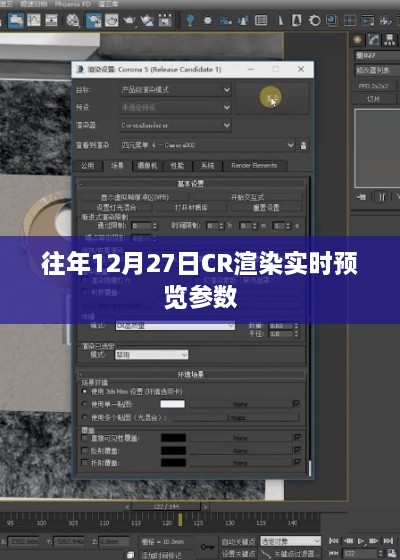Open the Create panel sun icon

click(x=357, y=40)
